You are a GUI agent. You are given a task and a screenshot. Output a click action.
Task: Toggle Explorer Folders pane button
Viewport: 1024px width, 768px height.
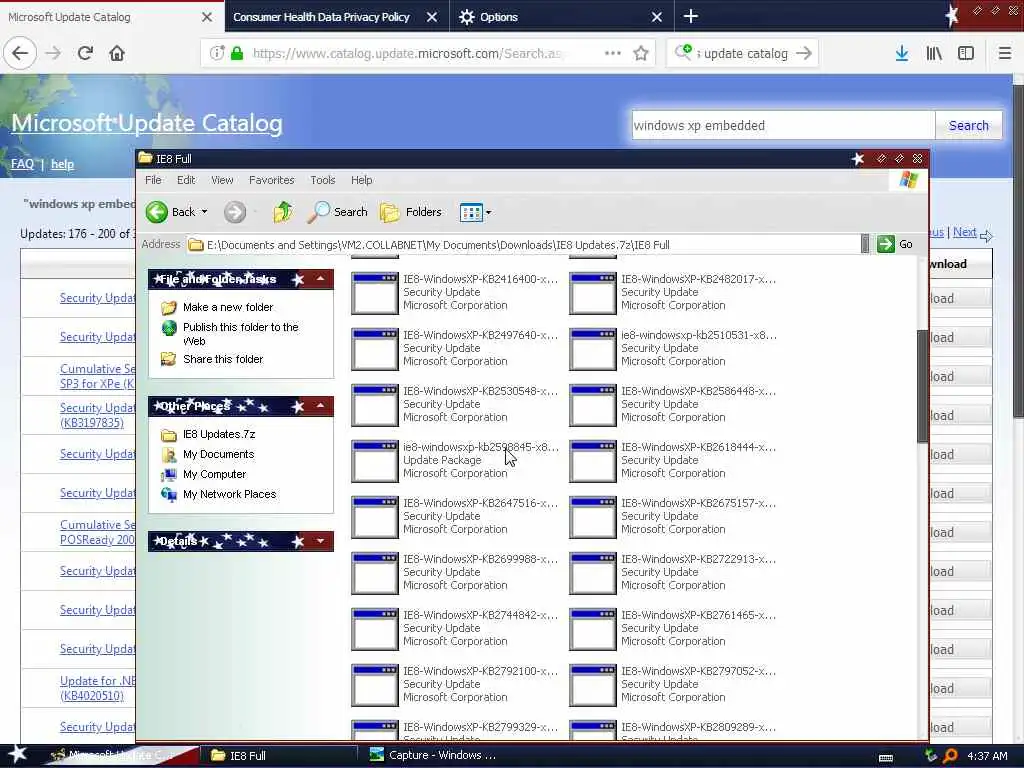click(411, 212)
